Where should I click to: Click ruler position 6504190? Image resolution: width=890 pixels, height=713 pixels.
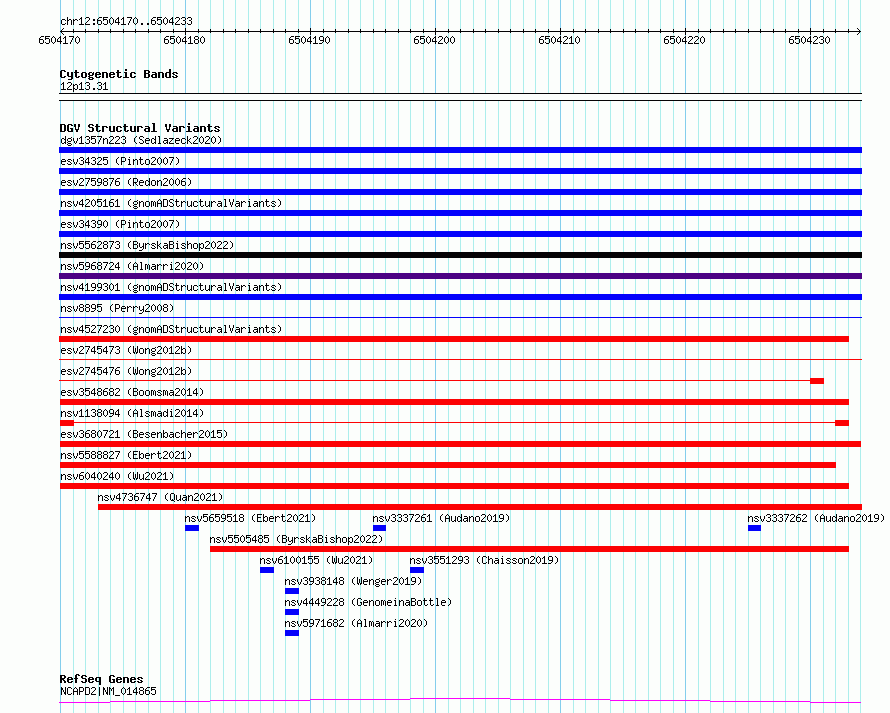click(x=309, y=40)
